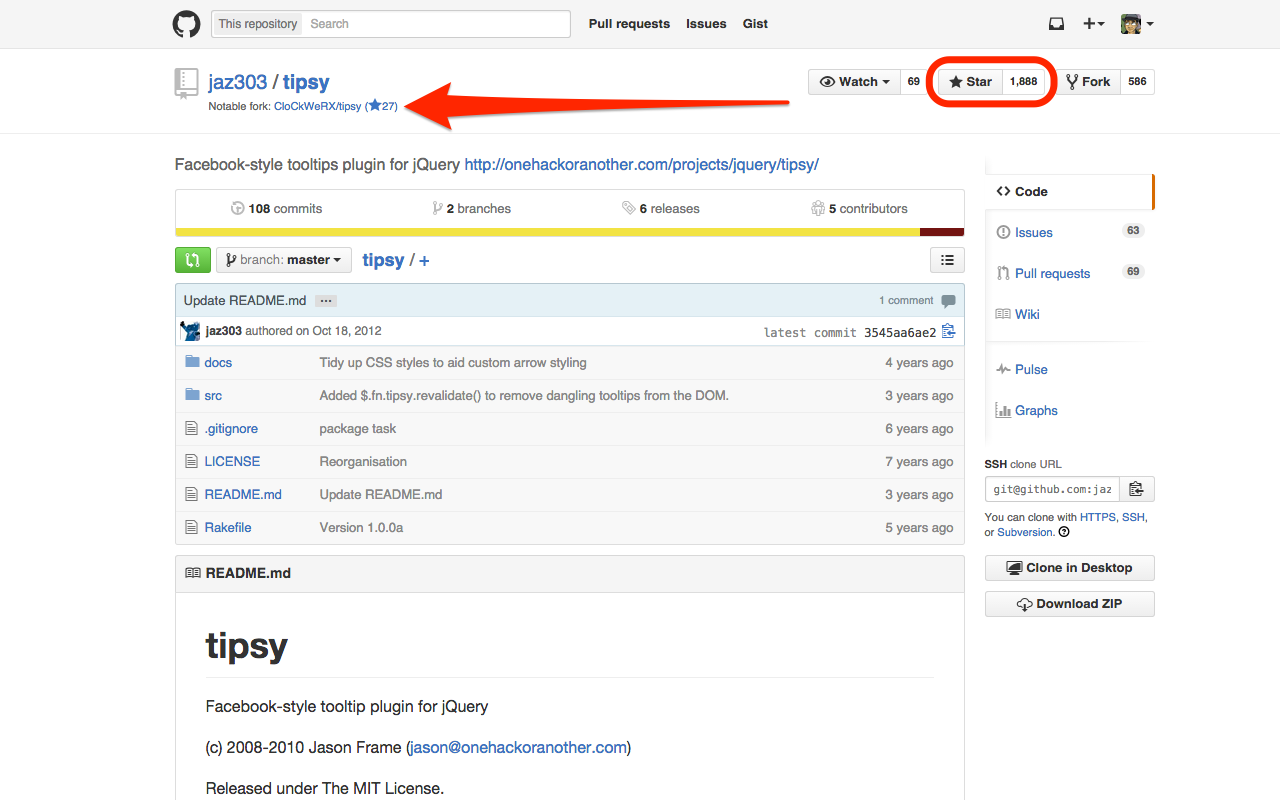Show language breakdown via the yellow bar
The width and height of the screenshot is (1280, 800).
(547, 232)
